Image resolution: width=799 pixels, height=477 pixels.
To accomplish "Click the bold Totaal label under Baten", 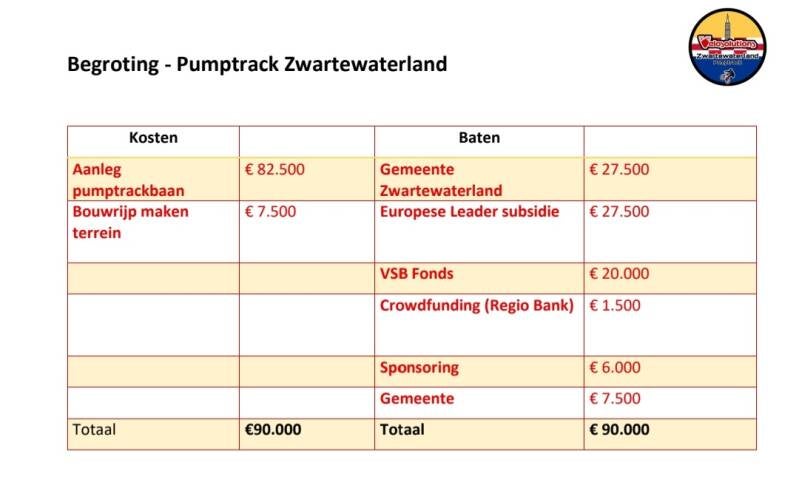I will (x=402, y=429).
